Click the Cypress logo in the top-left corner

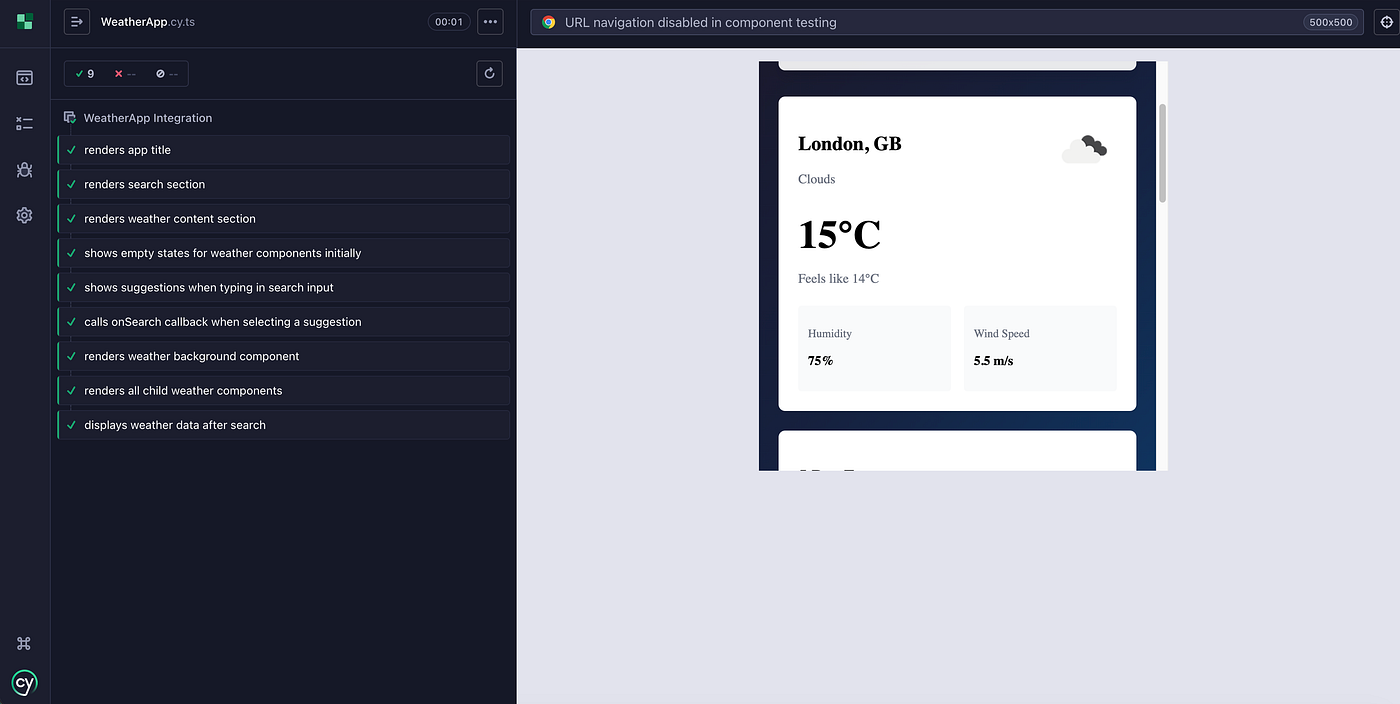click(x=25, y=21)
